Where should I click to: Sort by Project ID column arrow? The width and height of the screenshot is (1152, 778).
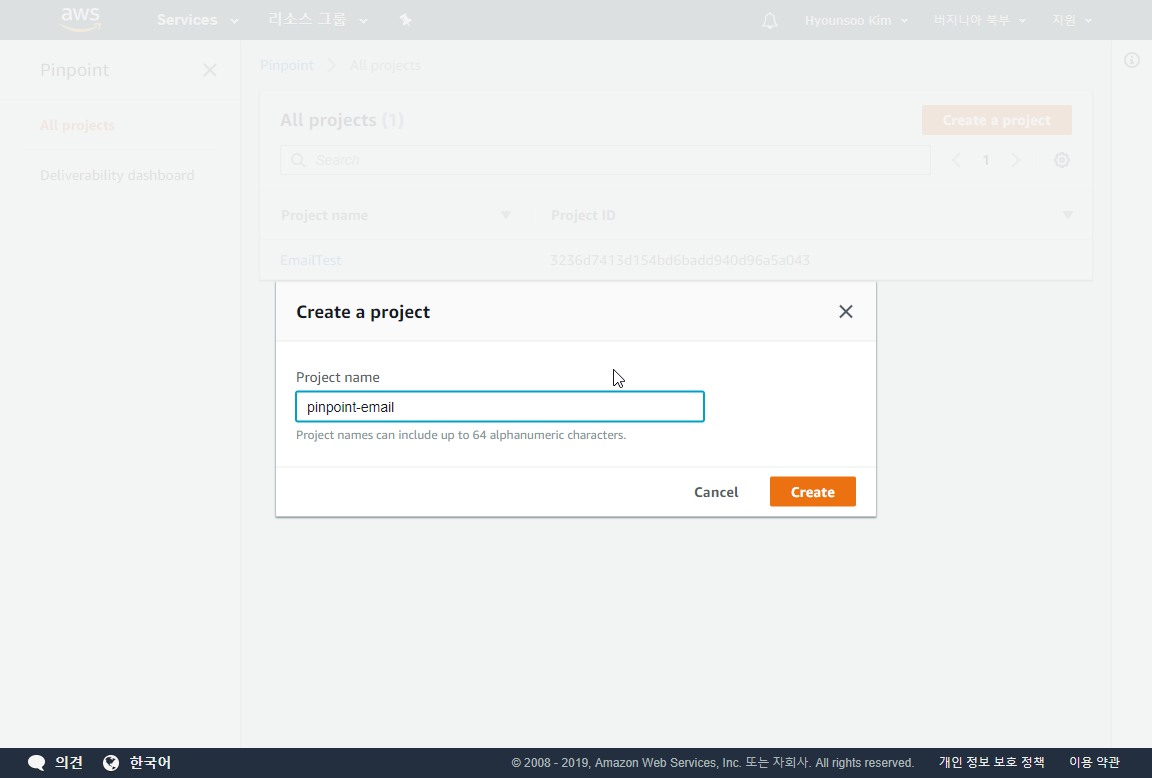(1068, 215)
